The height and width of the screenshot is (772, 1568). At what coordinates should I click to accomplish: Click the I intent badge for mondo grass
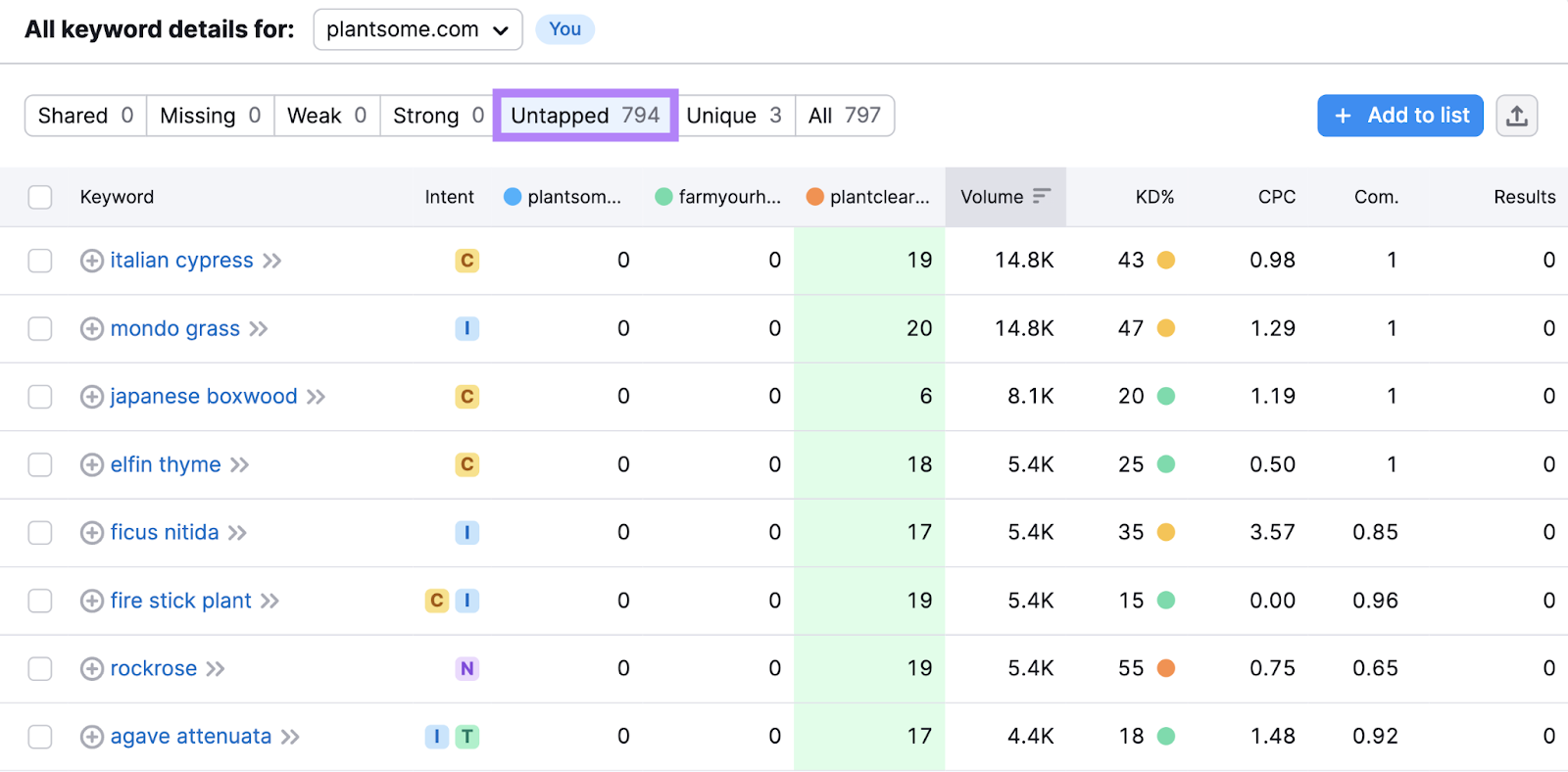(x=467, y=328)
